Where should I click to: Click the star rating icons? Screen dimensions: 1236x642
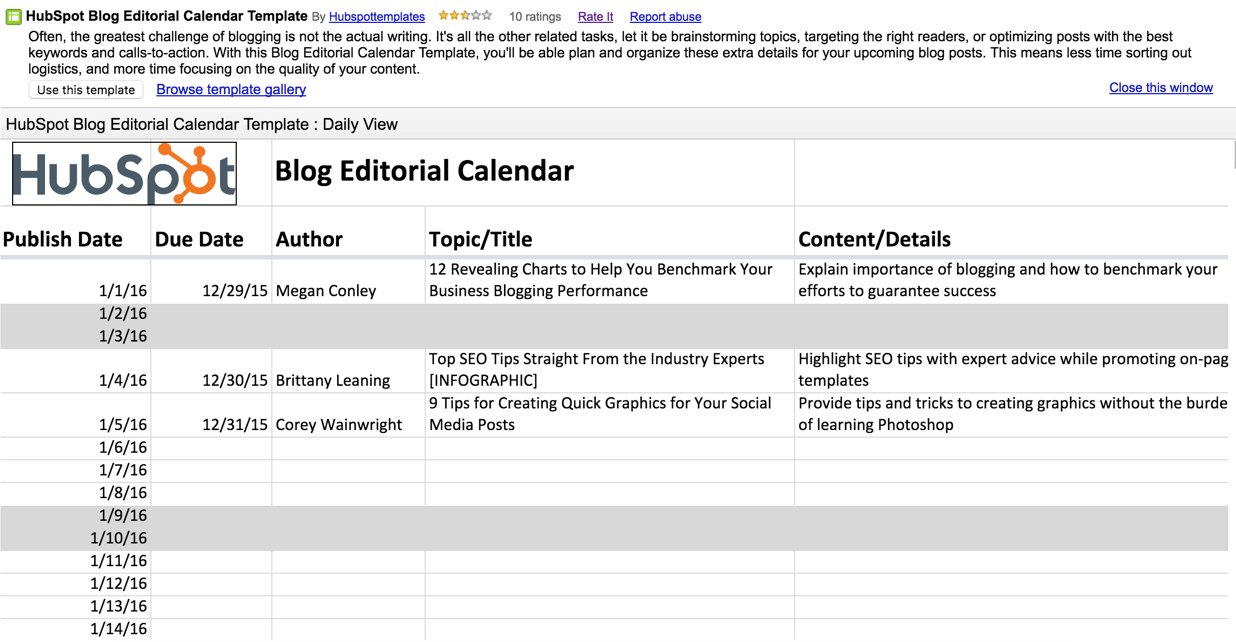(x=465, y=16)
